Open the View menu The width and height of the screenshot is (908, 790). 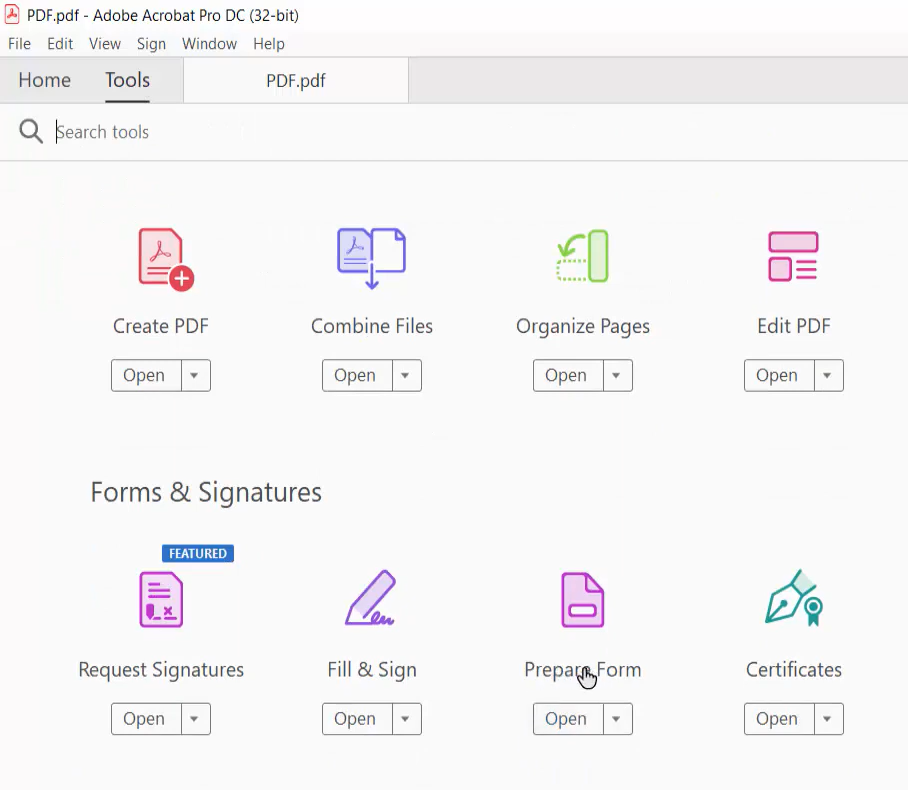(x=105, y=44)
